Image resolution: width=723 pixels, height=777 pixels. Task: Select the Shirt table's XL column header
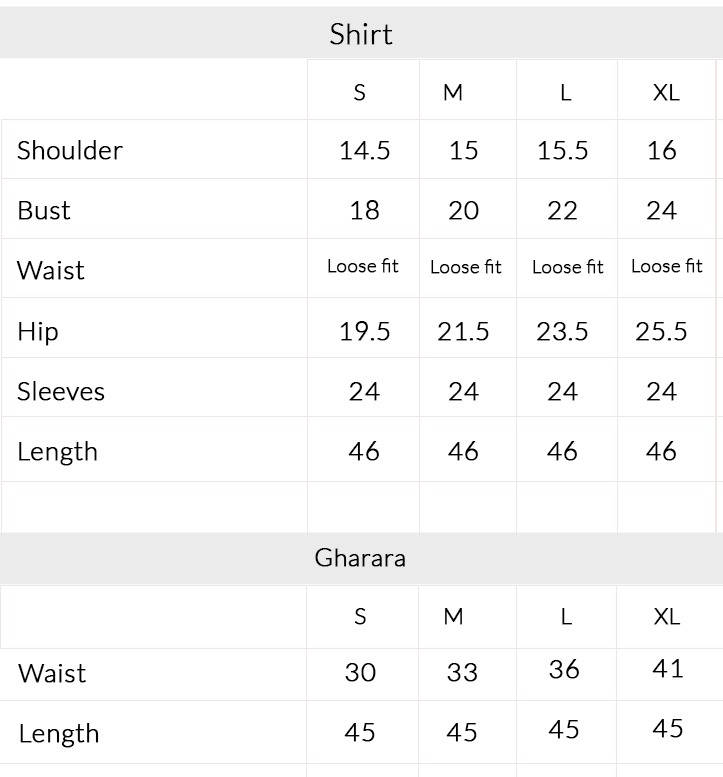[666, 93]
